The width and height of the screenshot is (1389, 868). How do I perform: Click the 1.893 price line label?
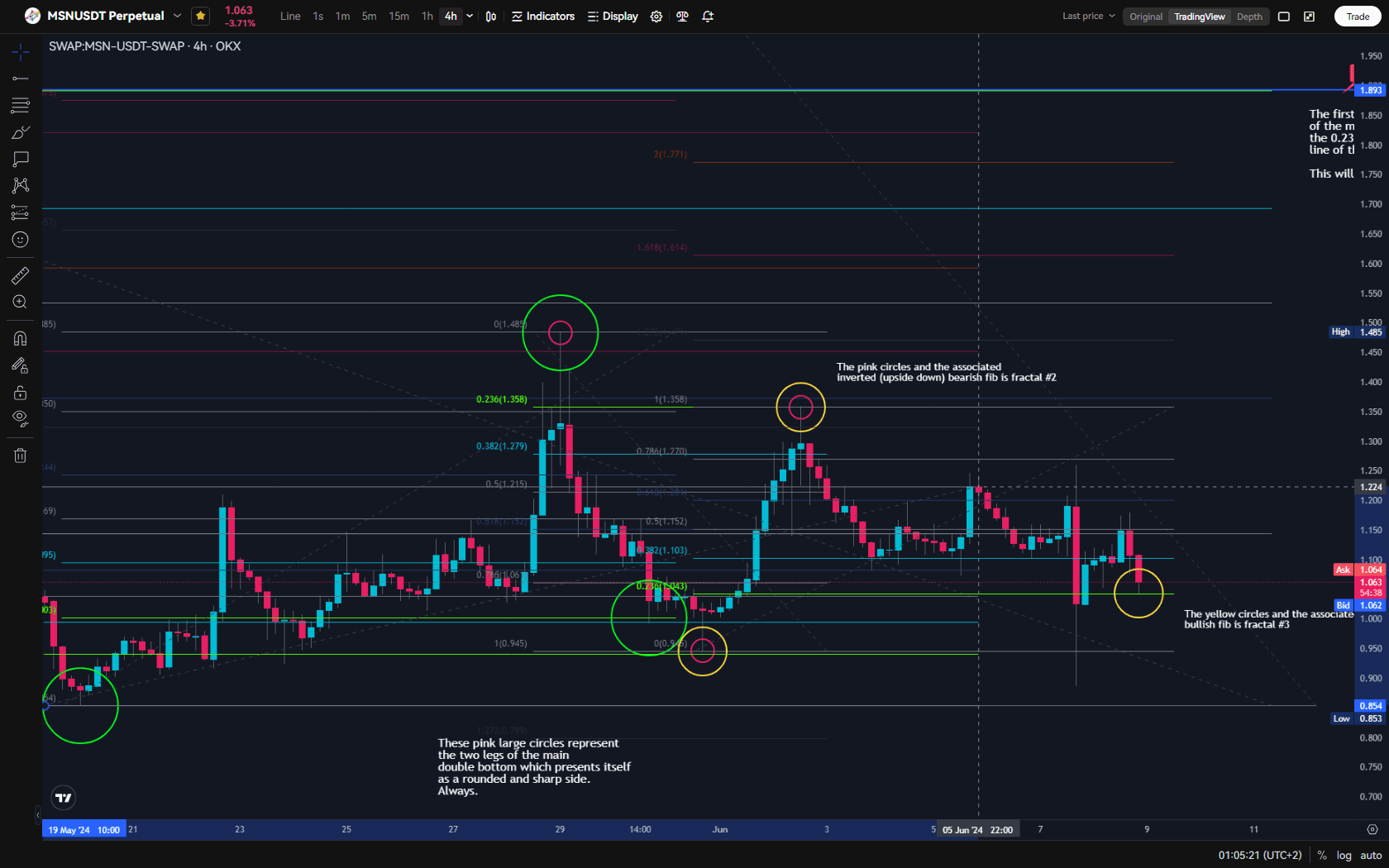coord(1370,90)
